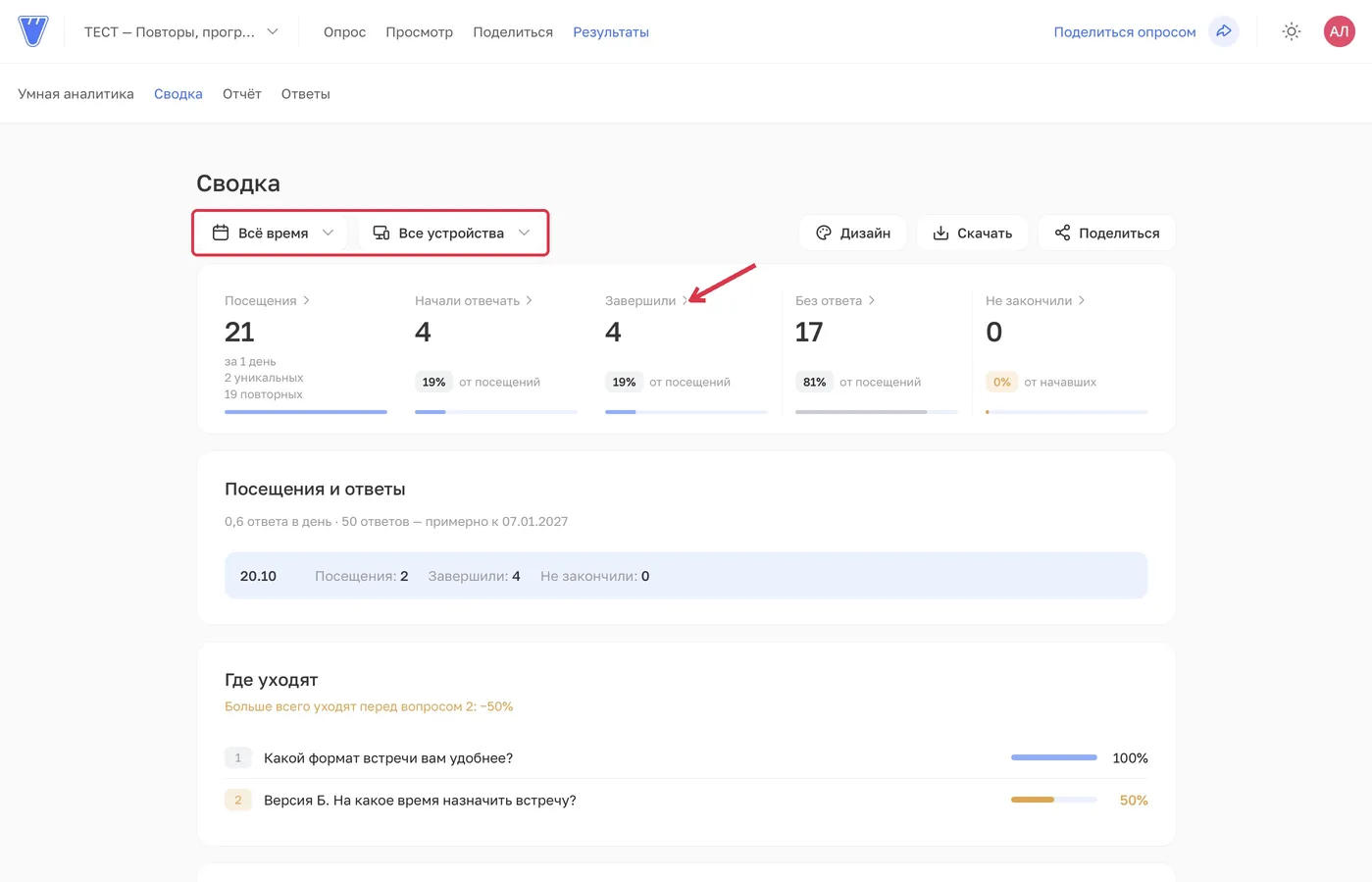Click the palette icon on Дизайн button
The height and width of the screenshot is (882, 1372).
(824, 233)
